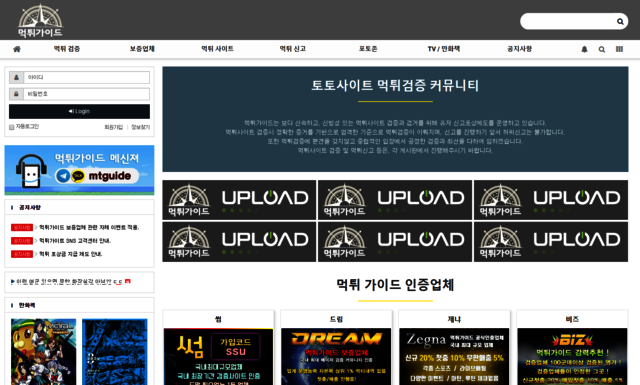Open the first comic cover with cartoon characters
The image size is (640, 385).
pos(44,352)
